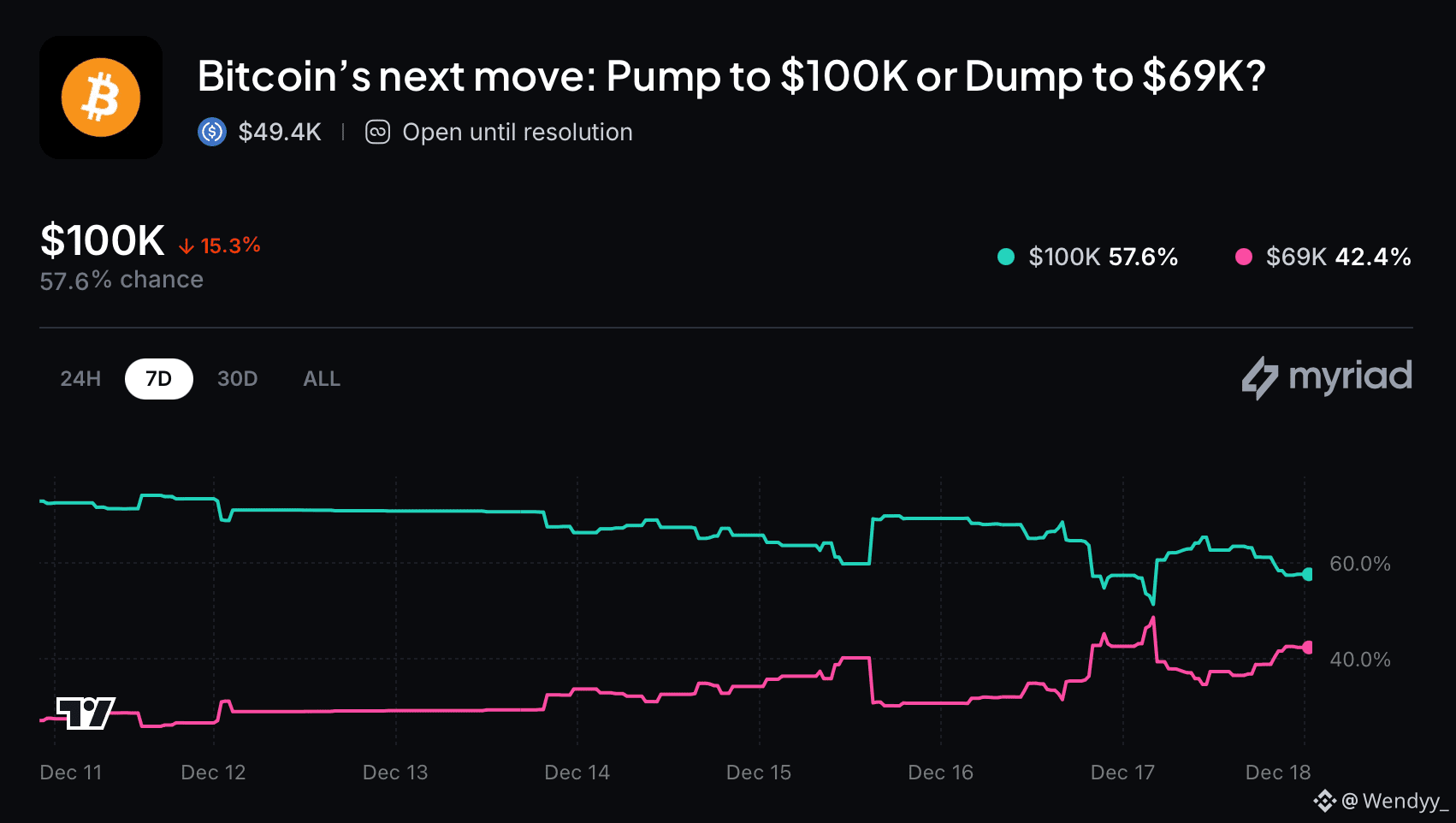Click the pink line's endpoint dot
This screenshot has height=823, width=1456.
coord(1307,648)
